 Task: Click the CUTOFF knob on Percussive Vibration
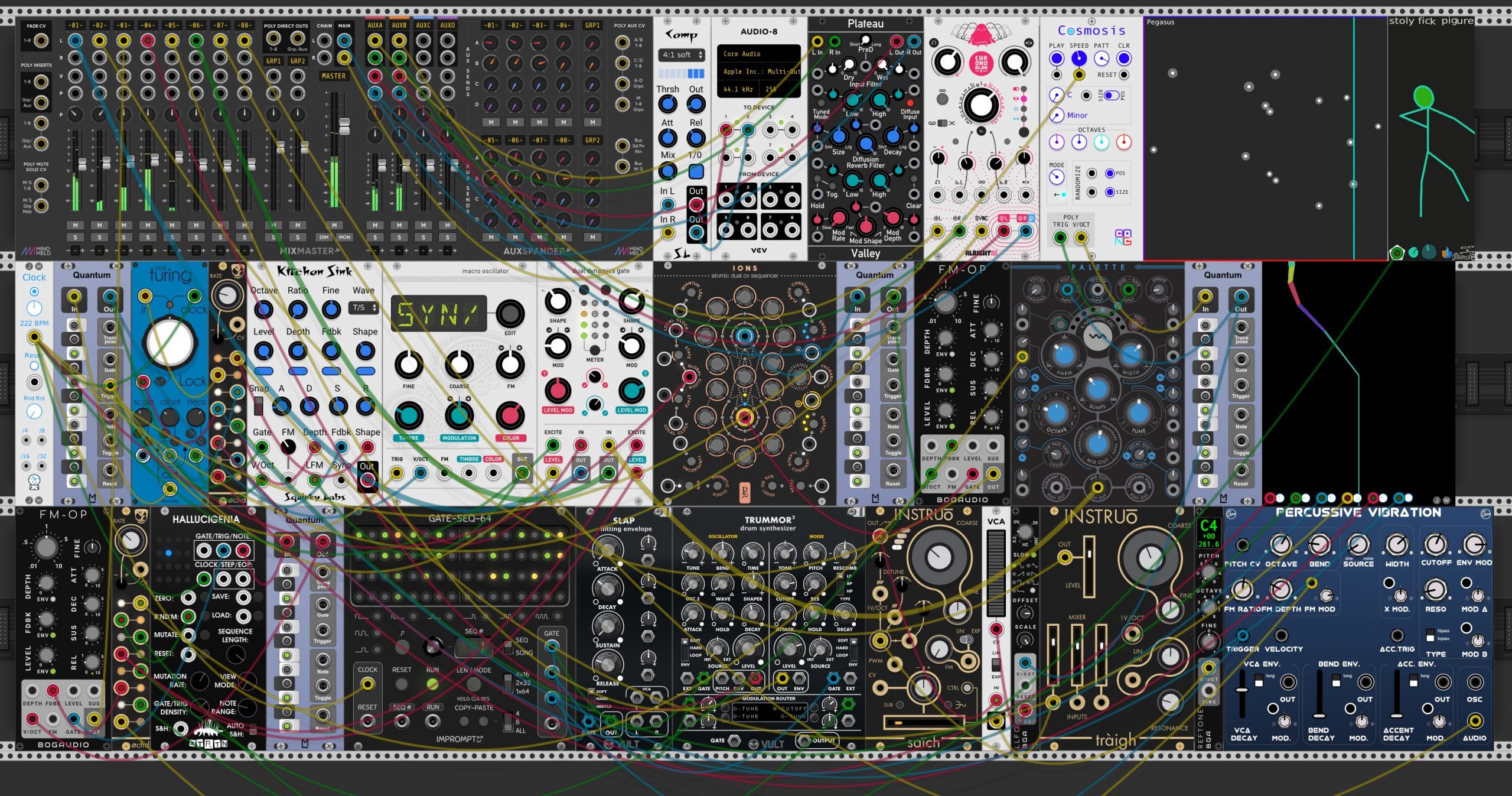(x=1436, y=544)
